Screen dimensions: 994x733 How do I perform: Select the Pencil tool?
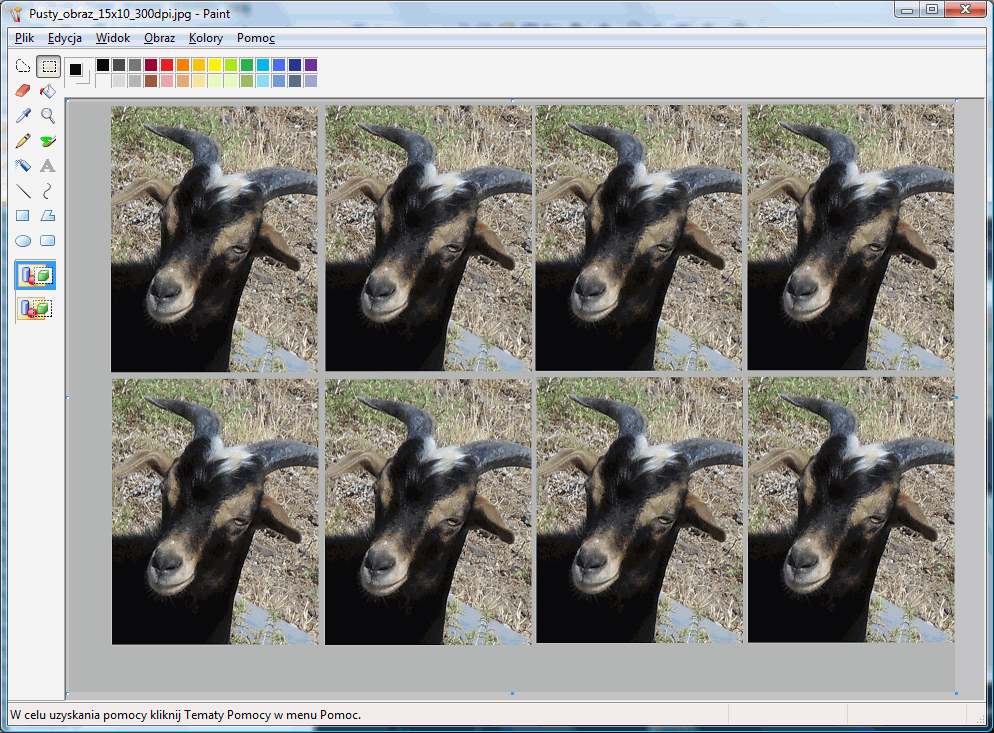coord(23,141)
